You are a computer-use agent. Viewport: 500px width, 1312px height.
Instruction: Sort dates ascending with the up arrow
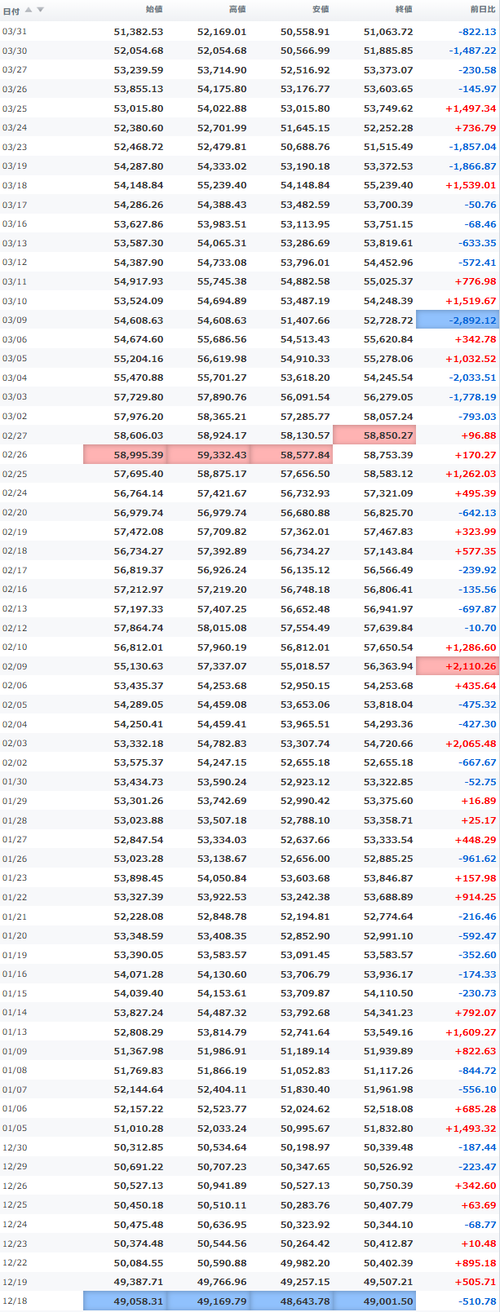click(x=28, y=10)
